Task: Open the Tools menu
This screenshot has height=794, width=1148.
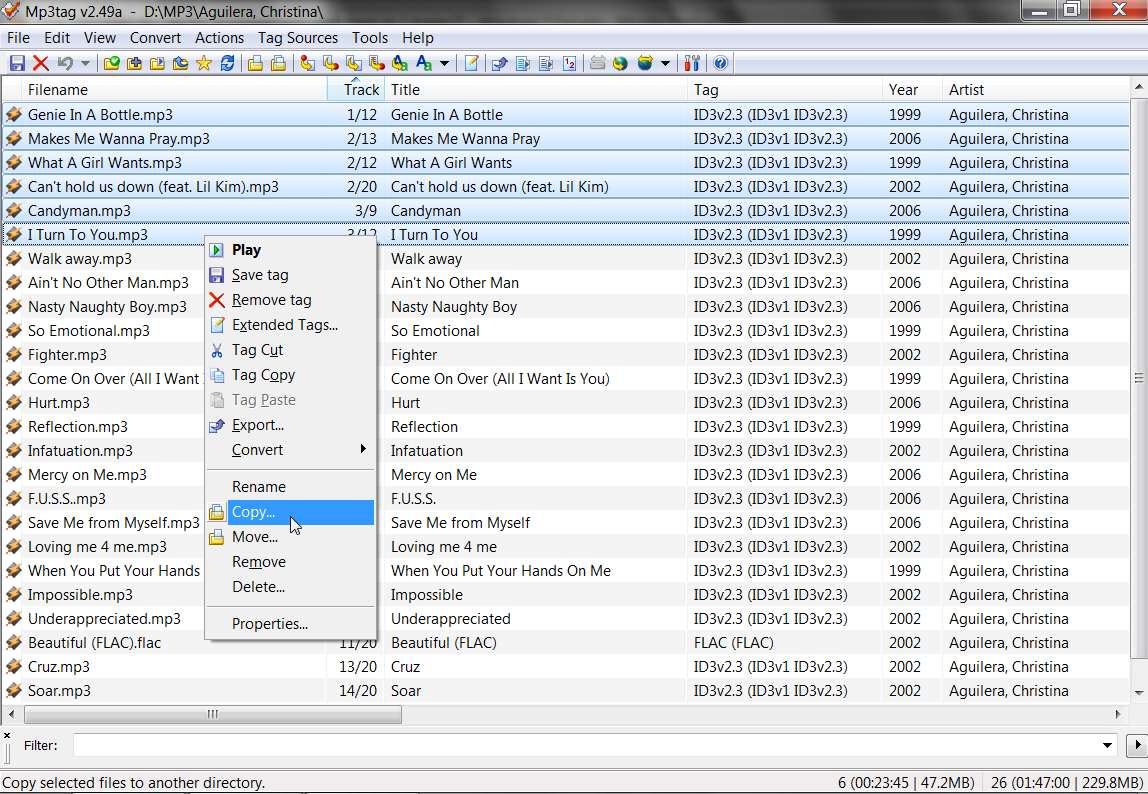Action: click(x=370, y=38)
